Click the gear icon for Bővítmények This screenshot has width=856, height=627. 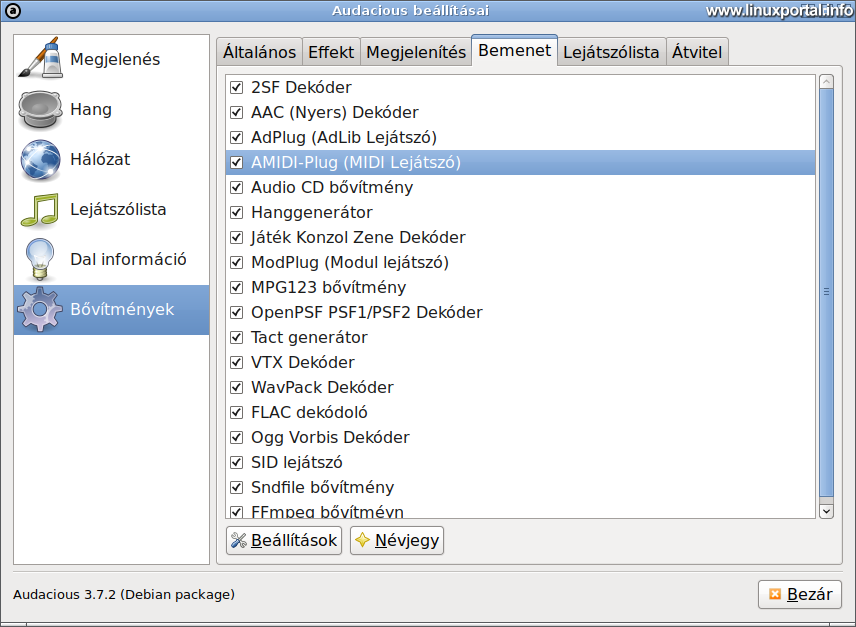coord(39,309)
